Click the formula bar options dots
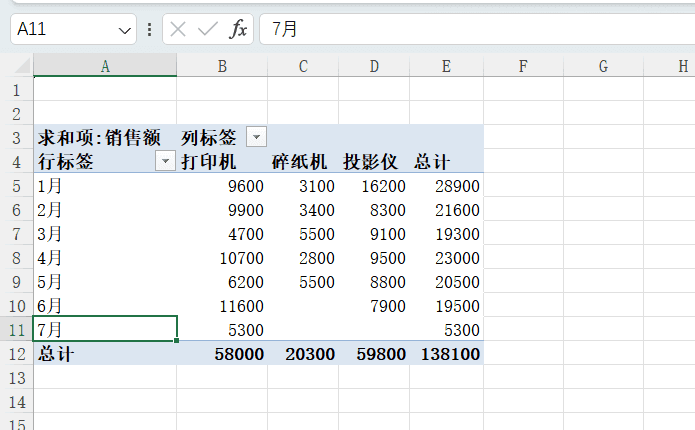695x430 pixels. pyautogui.click(x=150, y=29)
